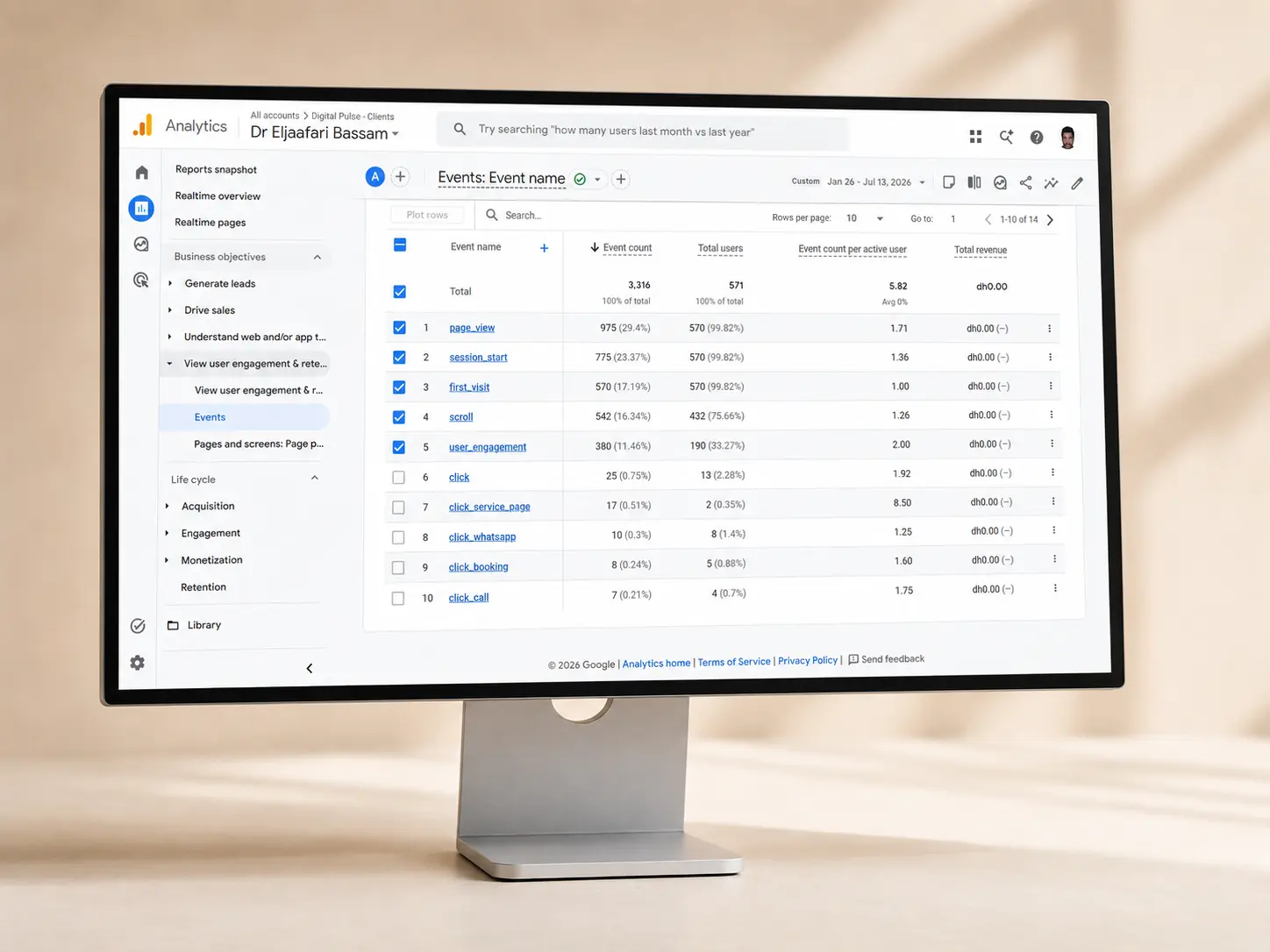Viewport: 1270px width, 952px height.
Task: Uncheck the page_view row checkbox
Action: click(399, 328)
